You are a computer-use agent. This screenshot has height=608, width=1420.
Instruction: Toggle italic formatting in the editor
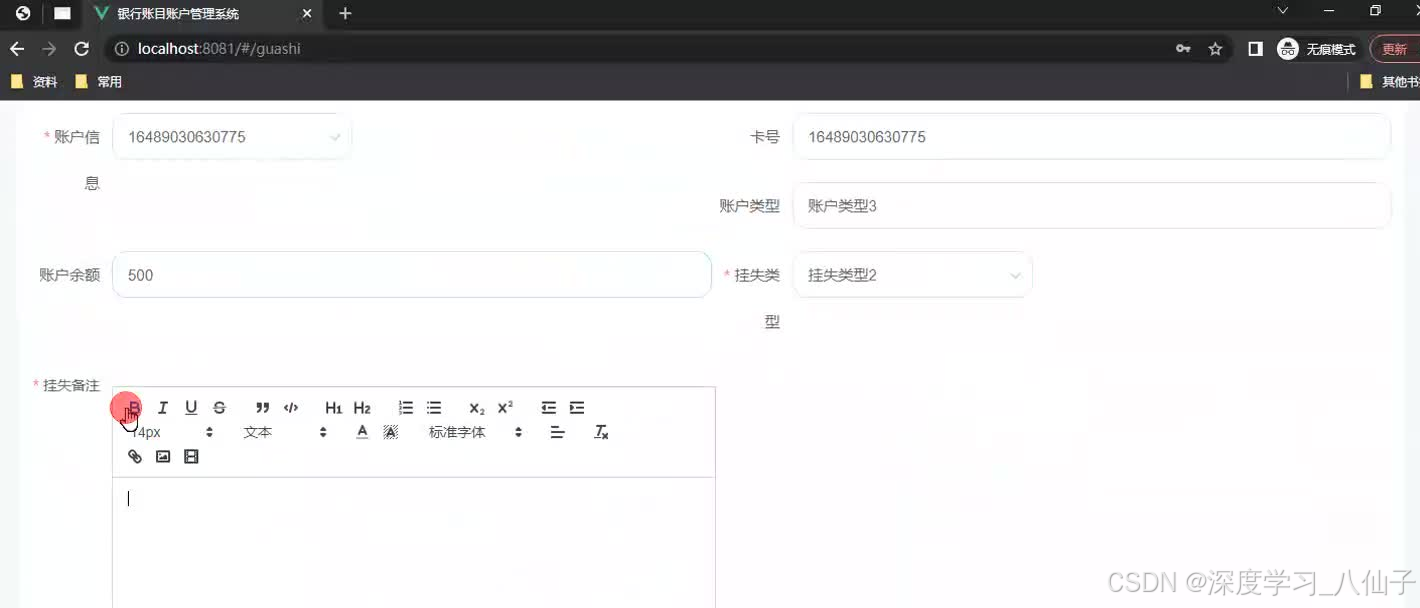click(162, 407)
